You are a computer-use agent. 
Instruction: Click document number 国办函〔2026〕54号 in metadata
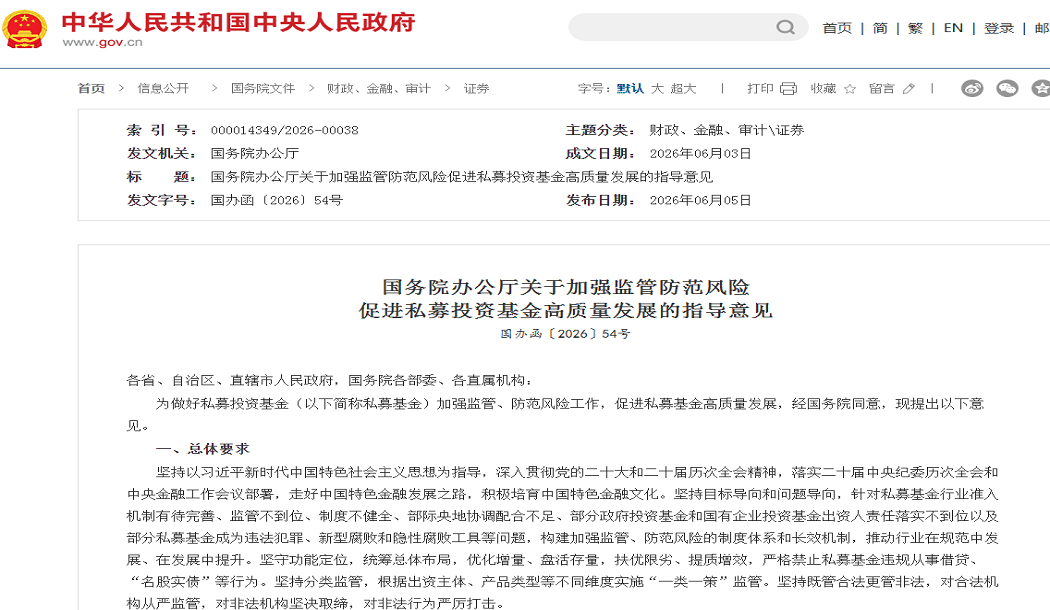tap(277, 200)
